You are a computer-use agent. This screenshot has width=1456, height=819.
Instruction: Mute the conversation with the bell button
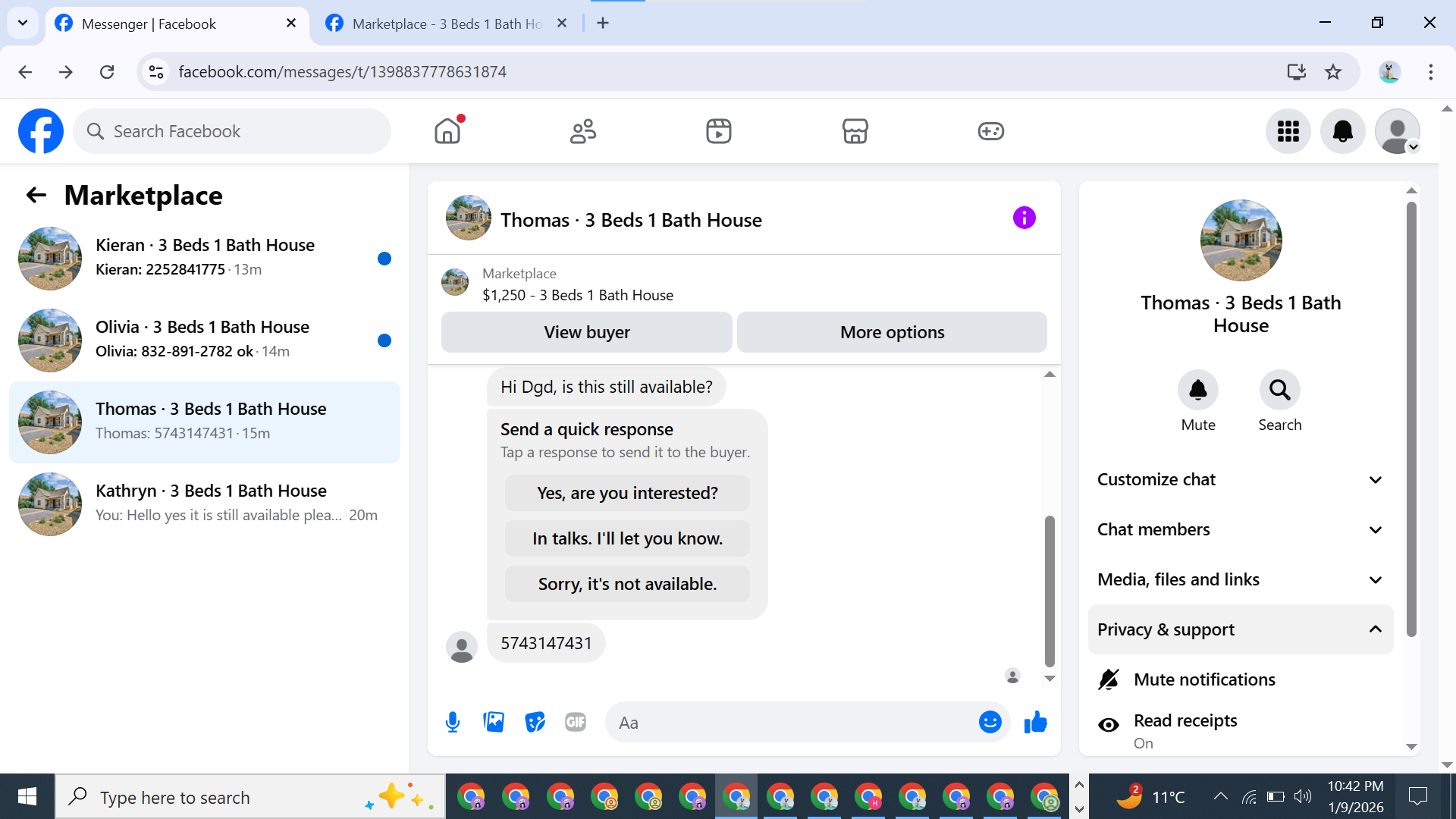pyautogui.click(x=1197, y=391)
